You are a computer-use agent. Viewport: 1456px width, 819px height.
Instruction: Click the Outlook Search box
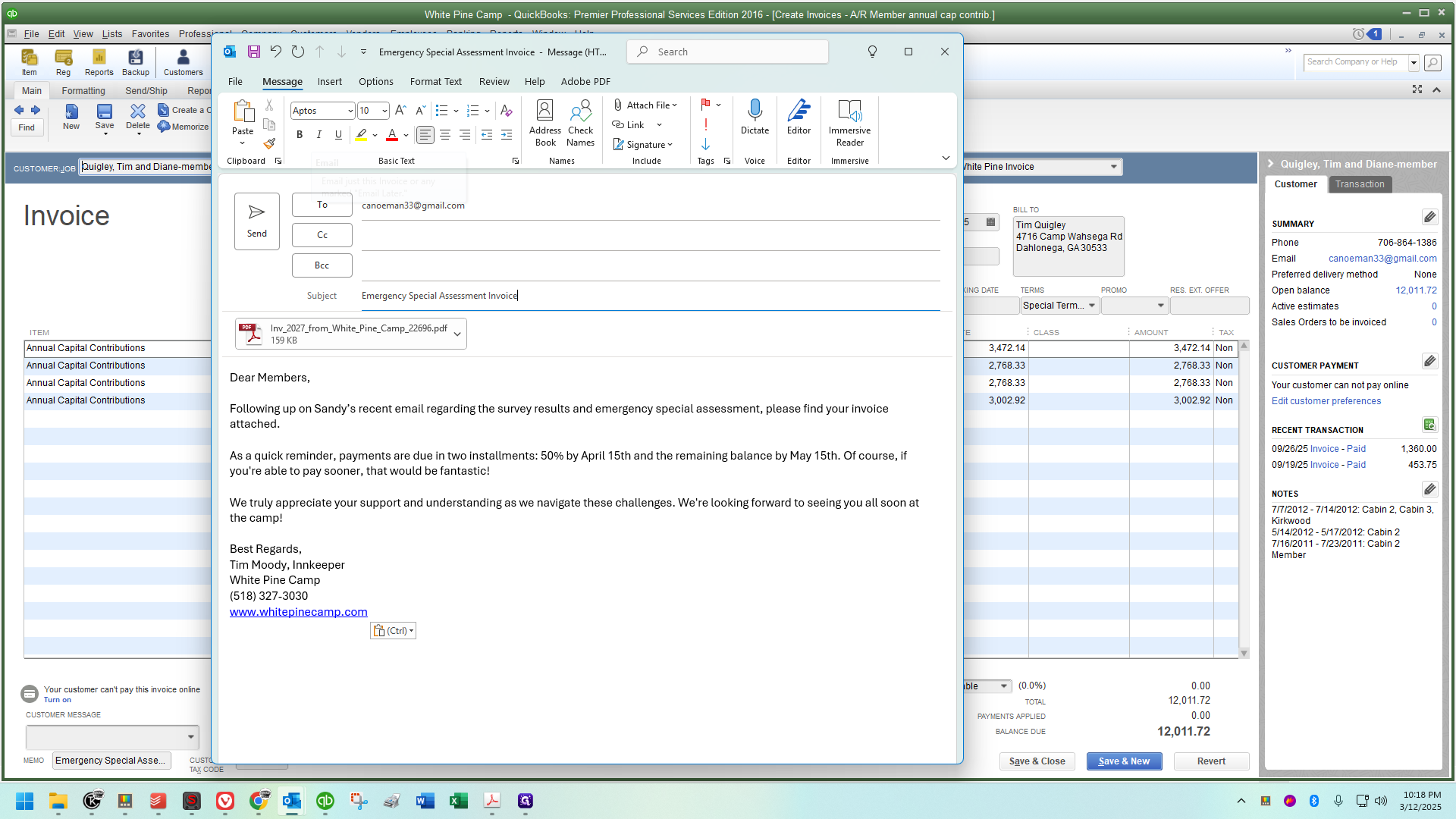point(728,52)
